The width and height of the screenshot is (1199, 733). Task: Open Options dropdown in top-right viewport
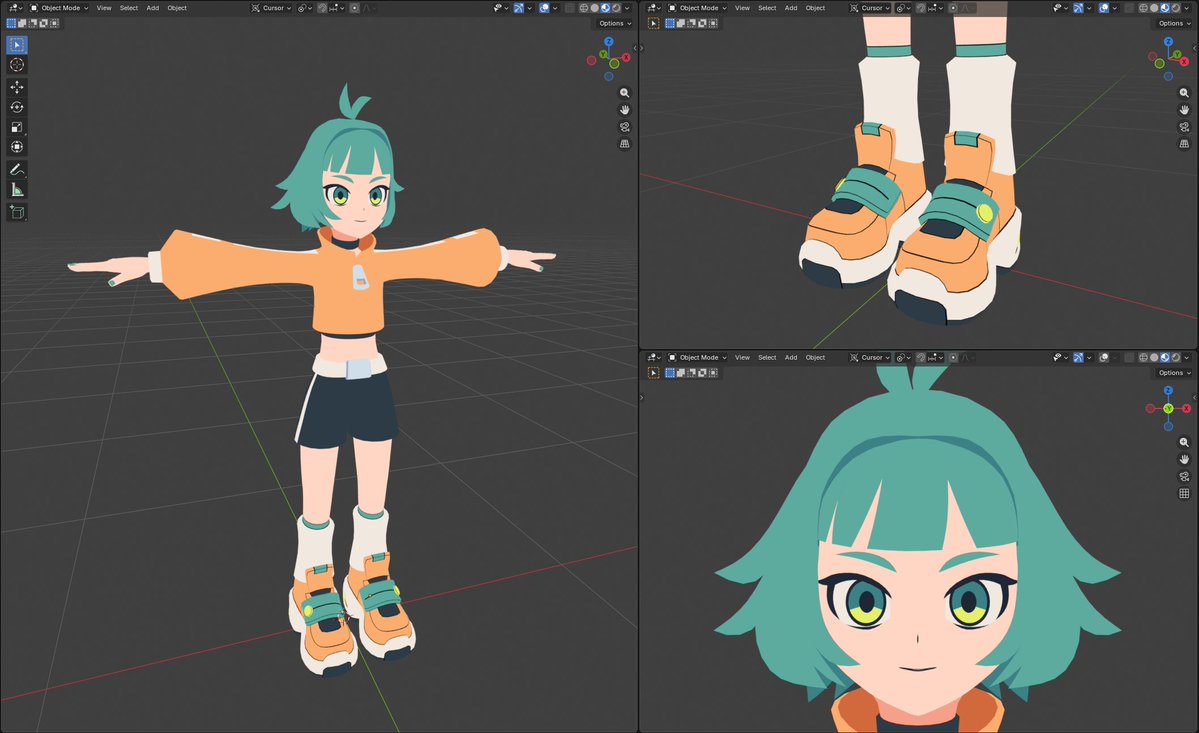tap(1174, 23)
